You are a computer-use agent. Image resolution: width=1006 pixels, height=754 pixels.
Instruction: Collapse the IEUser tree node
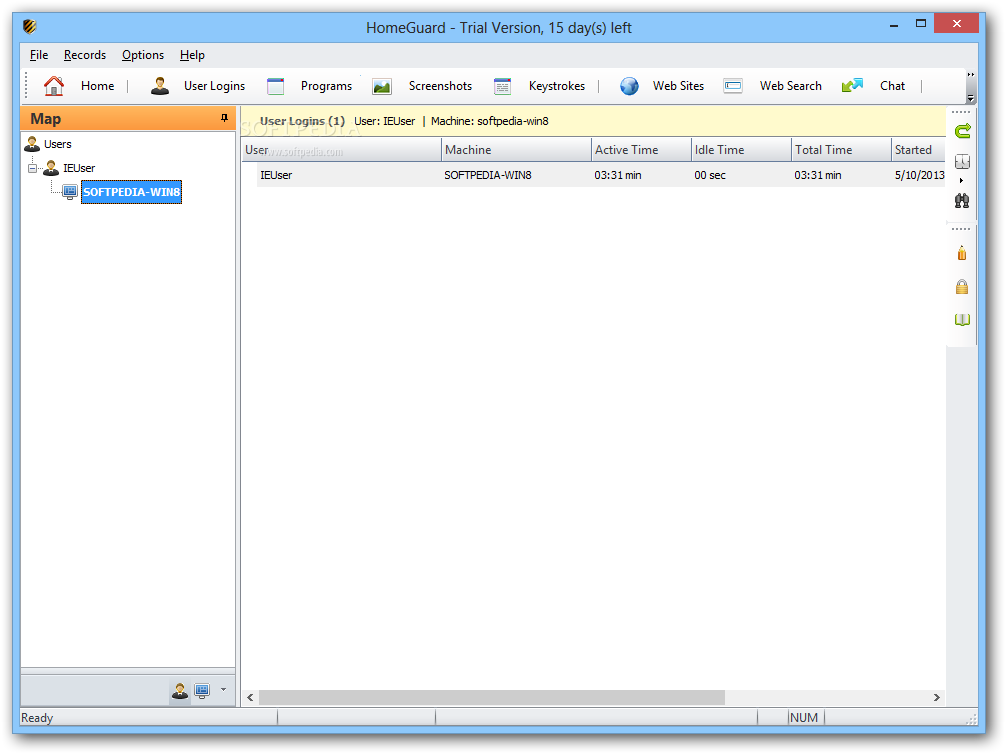[32, 168]
